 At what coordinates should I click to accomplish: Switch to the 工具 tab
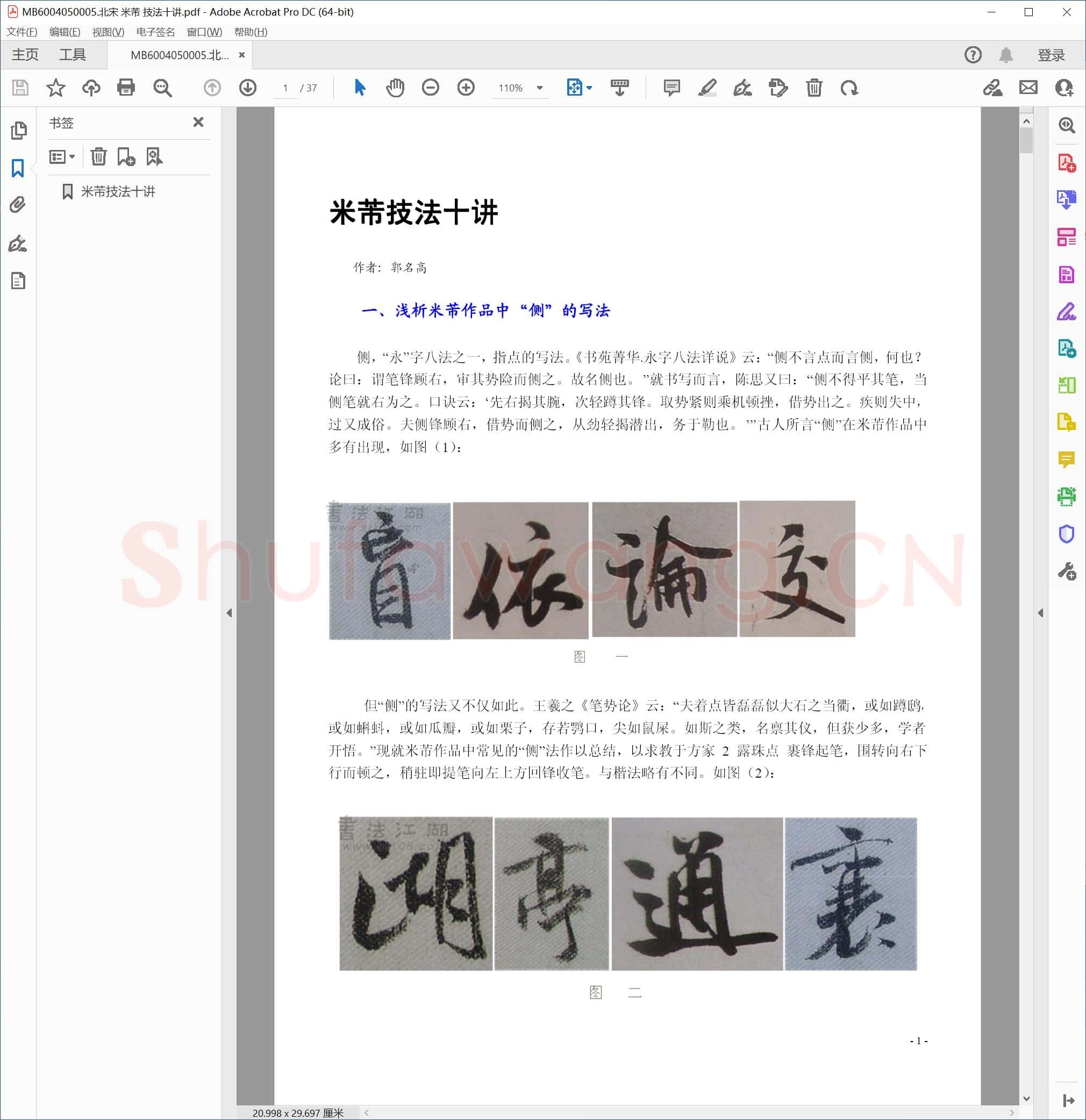click(x=73, y=55)
